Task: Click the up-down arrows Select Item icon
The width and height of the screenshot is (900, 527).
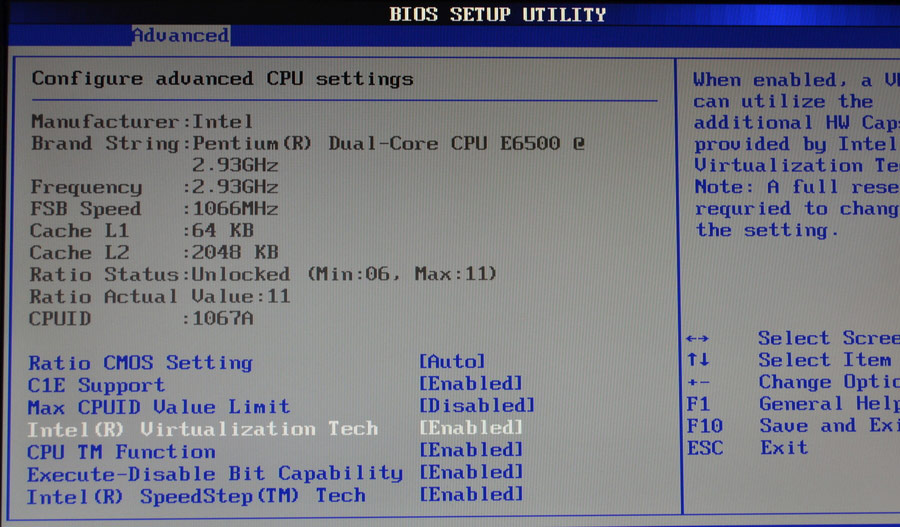Action: click(x=698, y=360)
